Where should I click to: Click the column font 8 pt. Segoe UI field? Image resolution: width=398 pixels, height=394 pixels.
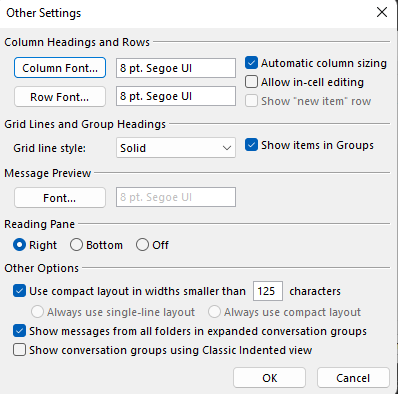click(x=176, y=68)
